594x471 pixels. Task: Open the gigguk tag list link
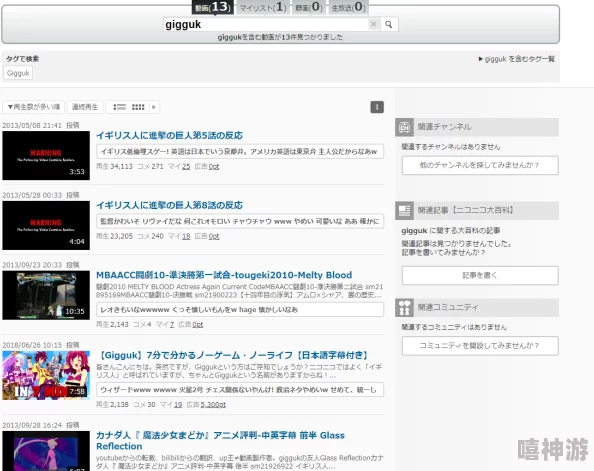pyautogui.click(x=517, y=59)
